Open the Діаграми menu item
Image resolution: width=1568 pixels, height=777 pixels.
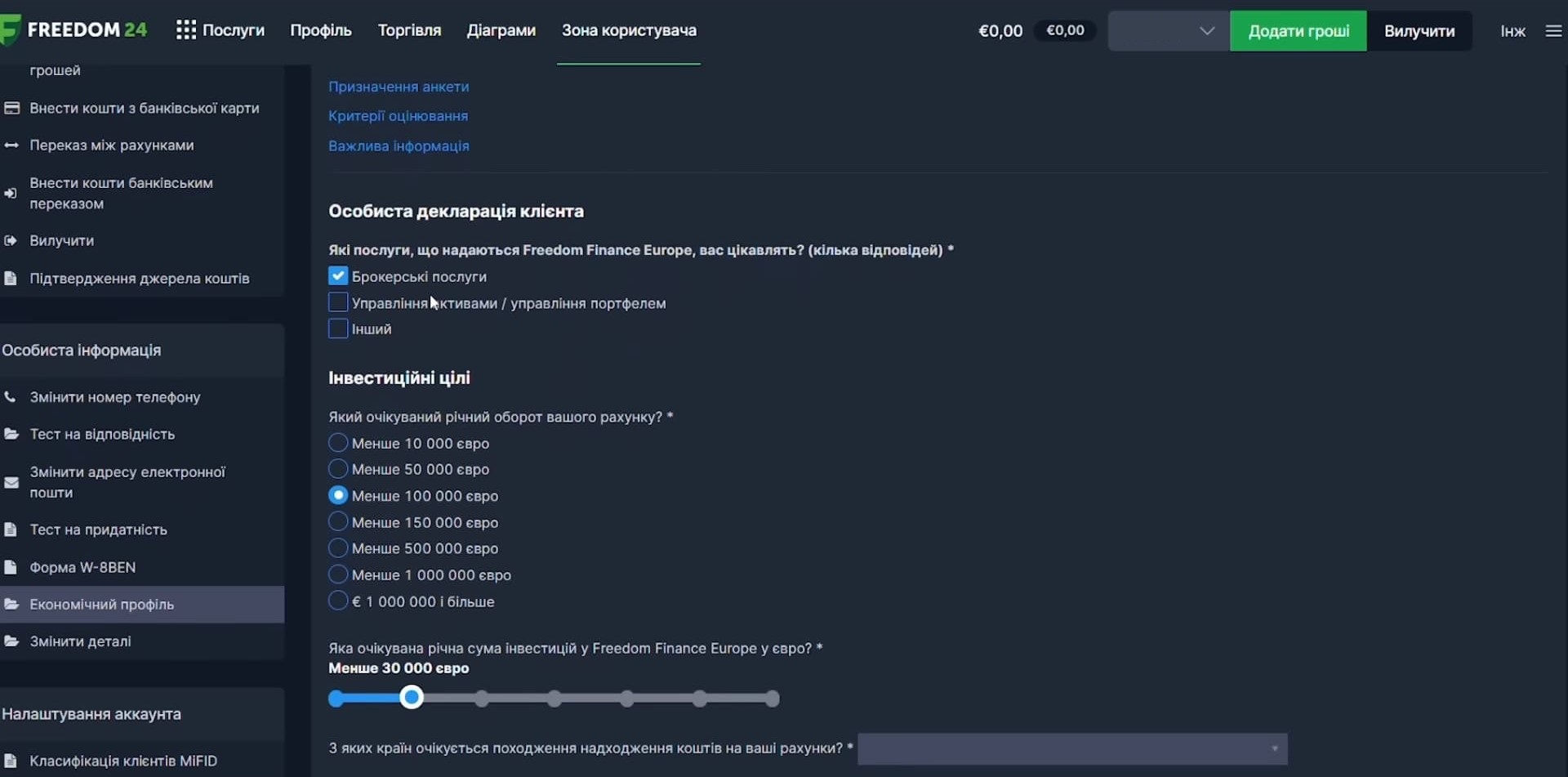coord(501,30)
